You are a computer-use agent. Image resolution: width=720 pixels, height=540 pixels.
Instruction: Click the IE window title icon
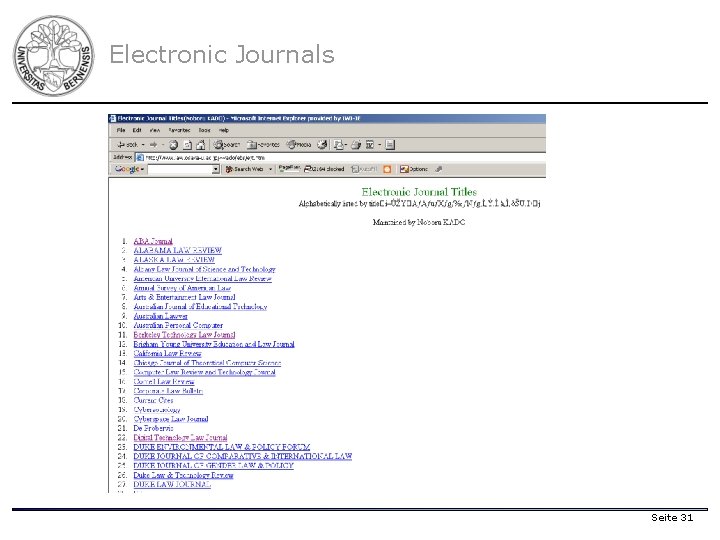pos(112,118)
